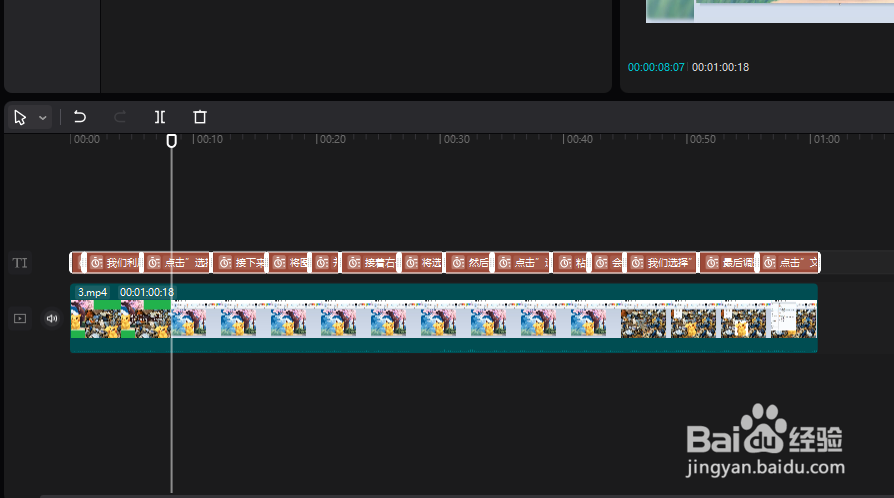
Task: Click total duration 00:01:00:18 in preview
Action: (720, 67)
